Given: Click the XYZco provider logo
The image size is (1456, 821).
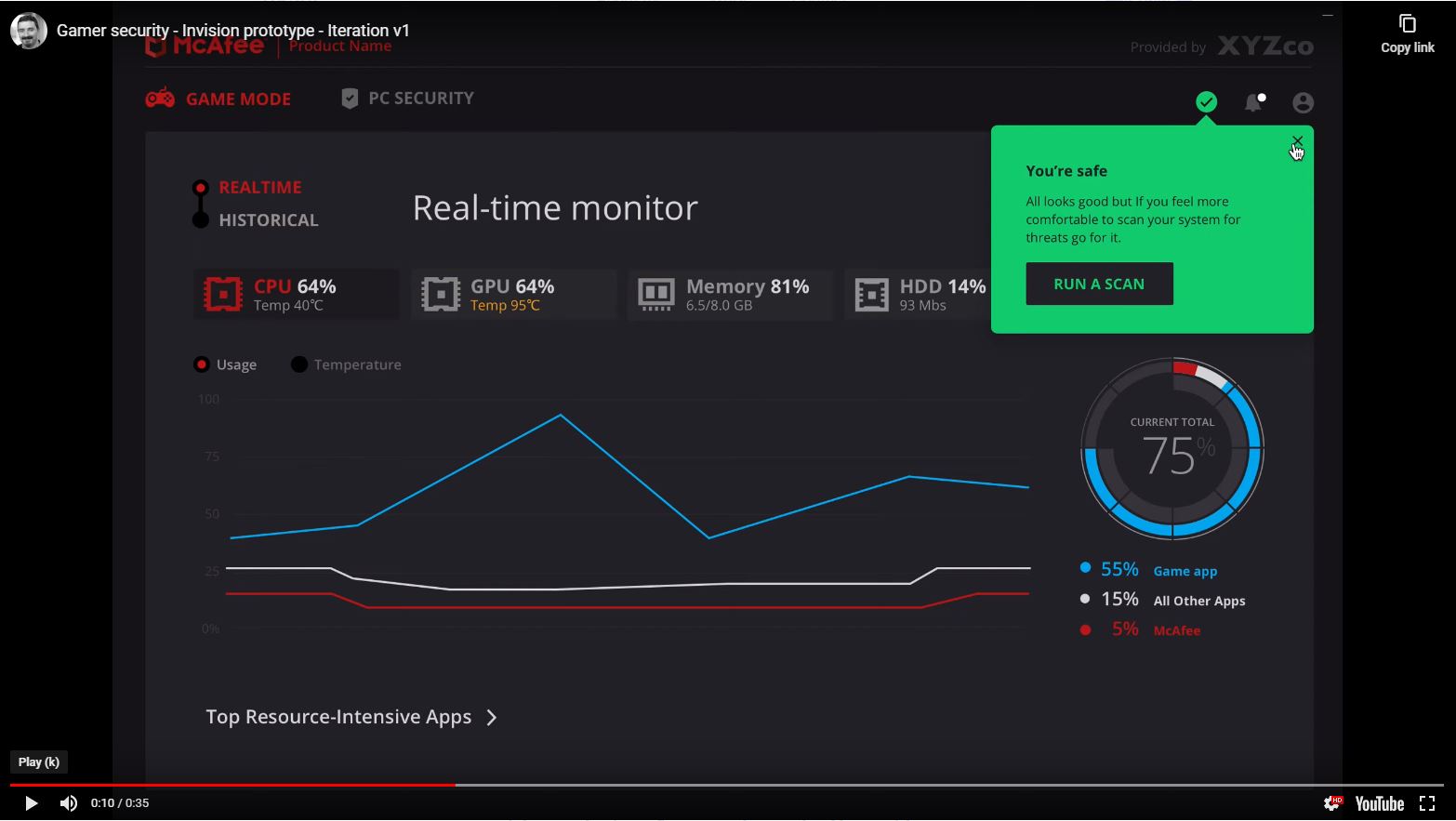Looking at the screenshot, I should click(x=1265, y=46).
